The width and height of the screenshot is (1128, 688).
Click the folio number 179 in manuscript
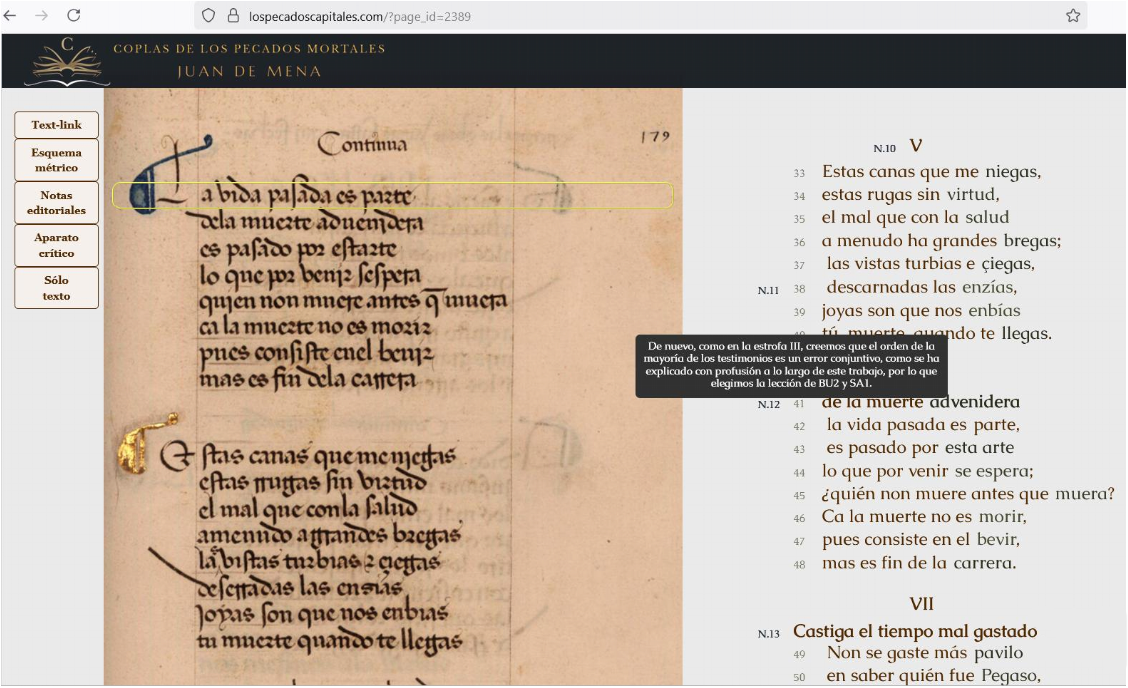coord(655,137)
